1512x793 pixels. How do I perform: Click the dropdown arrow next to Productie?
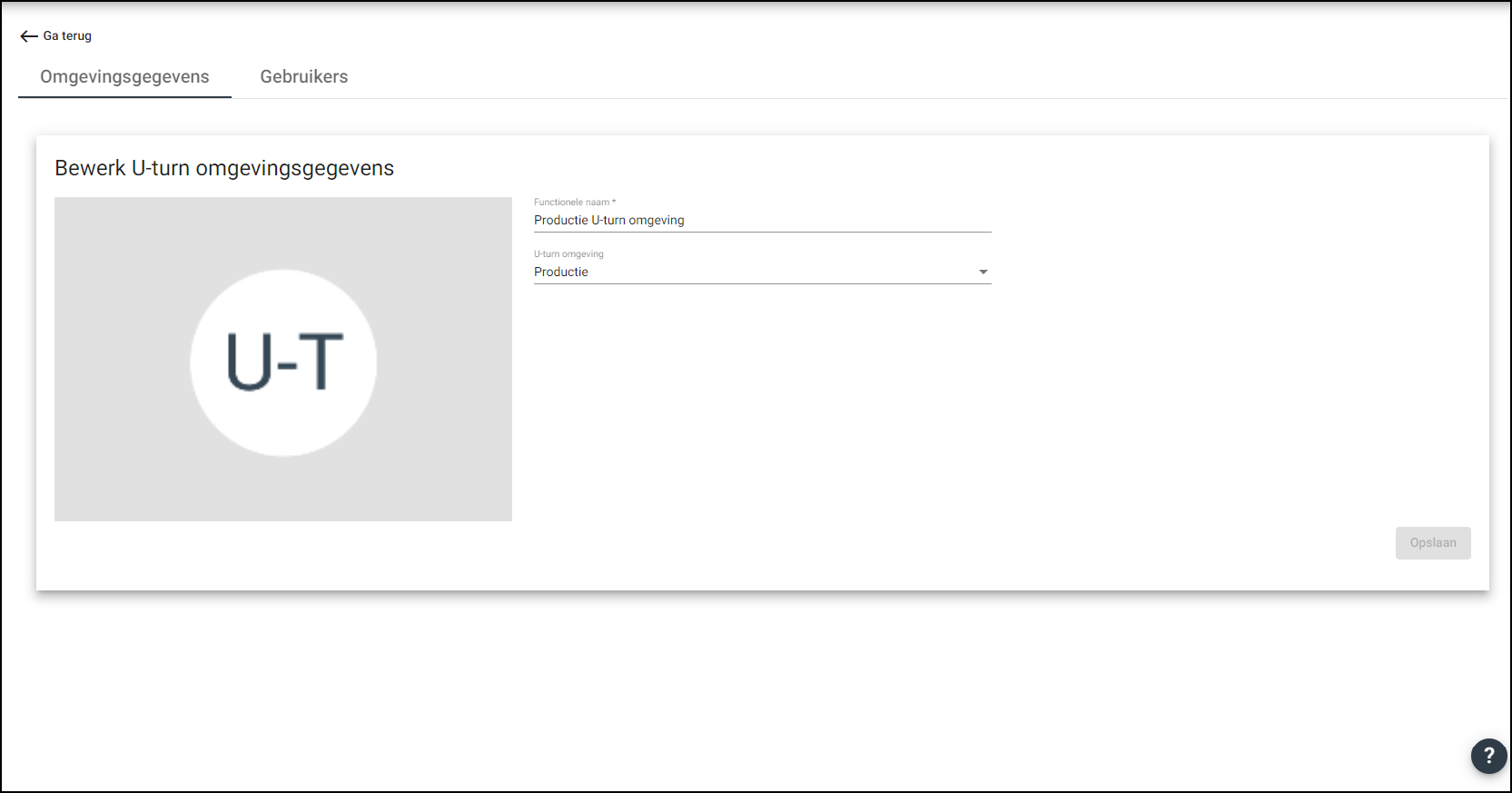[x=983, y=273]
